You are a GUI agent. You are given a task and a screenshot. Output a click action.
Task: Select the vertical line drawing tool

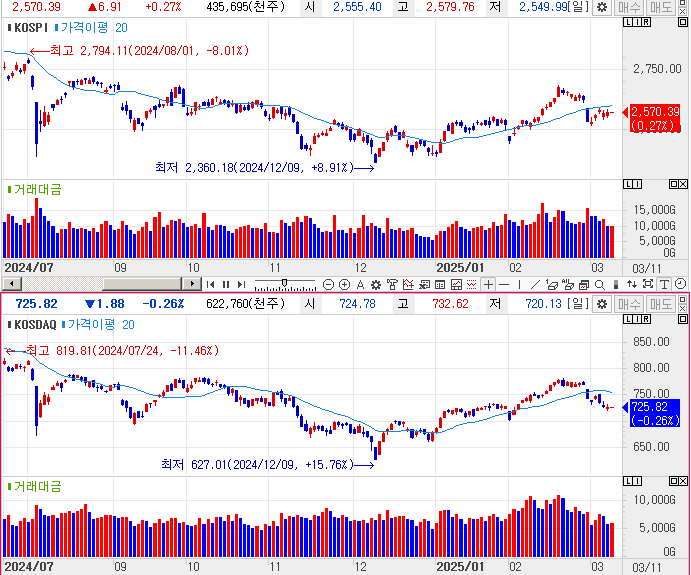pyautogui.click(x=520, y=285)
